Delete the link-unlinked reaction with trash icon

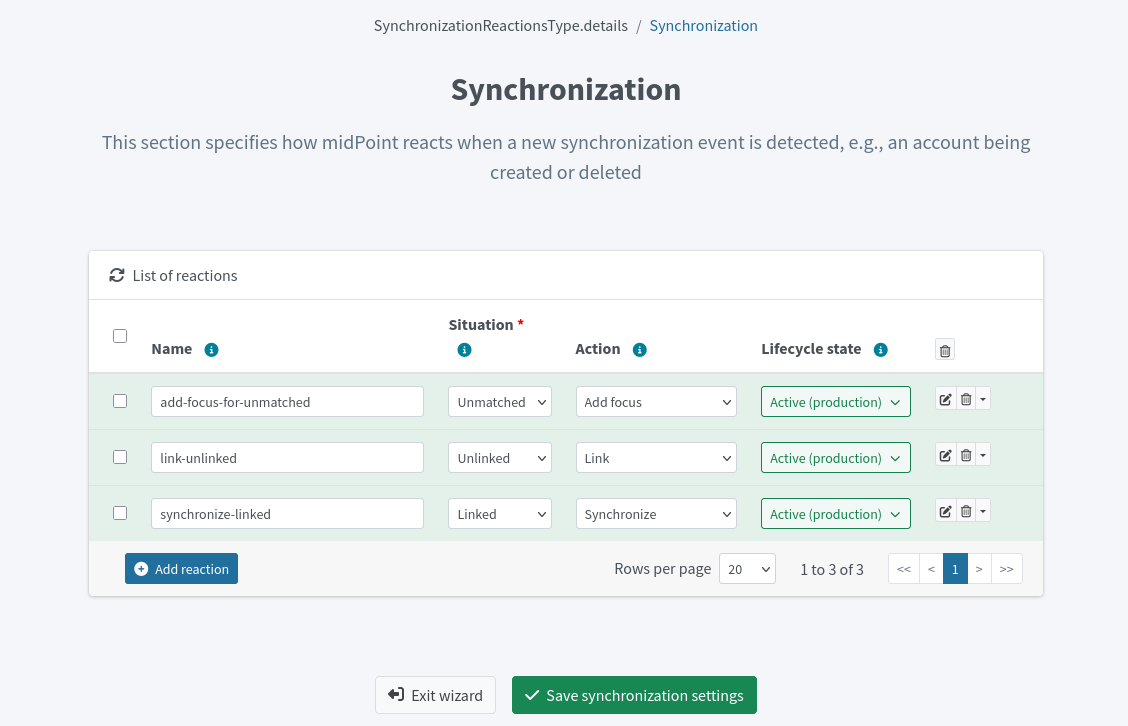click(x=965, y=454)
